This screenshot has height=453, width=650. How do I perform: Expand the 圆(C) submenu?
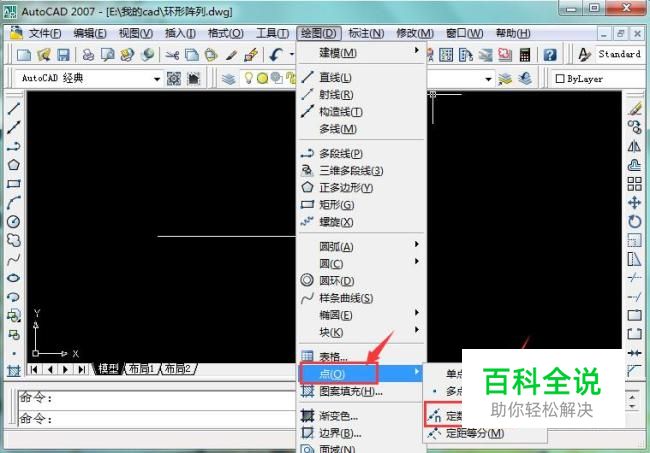coord(361,264)
